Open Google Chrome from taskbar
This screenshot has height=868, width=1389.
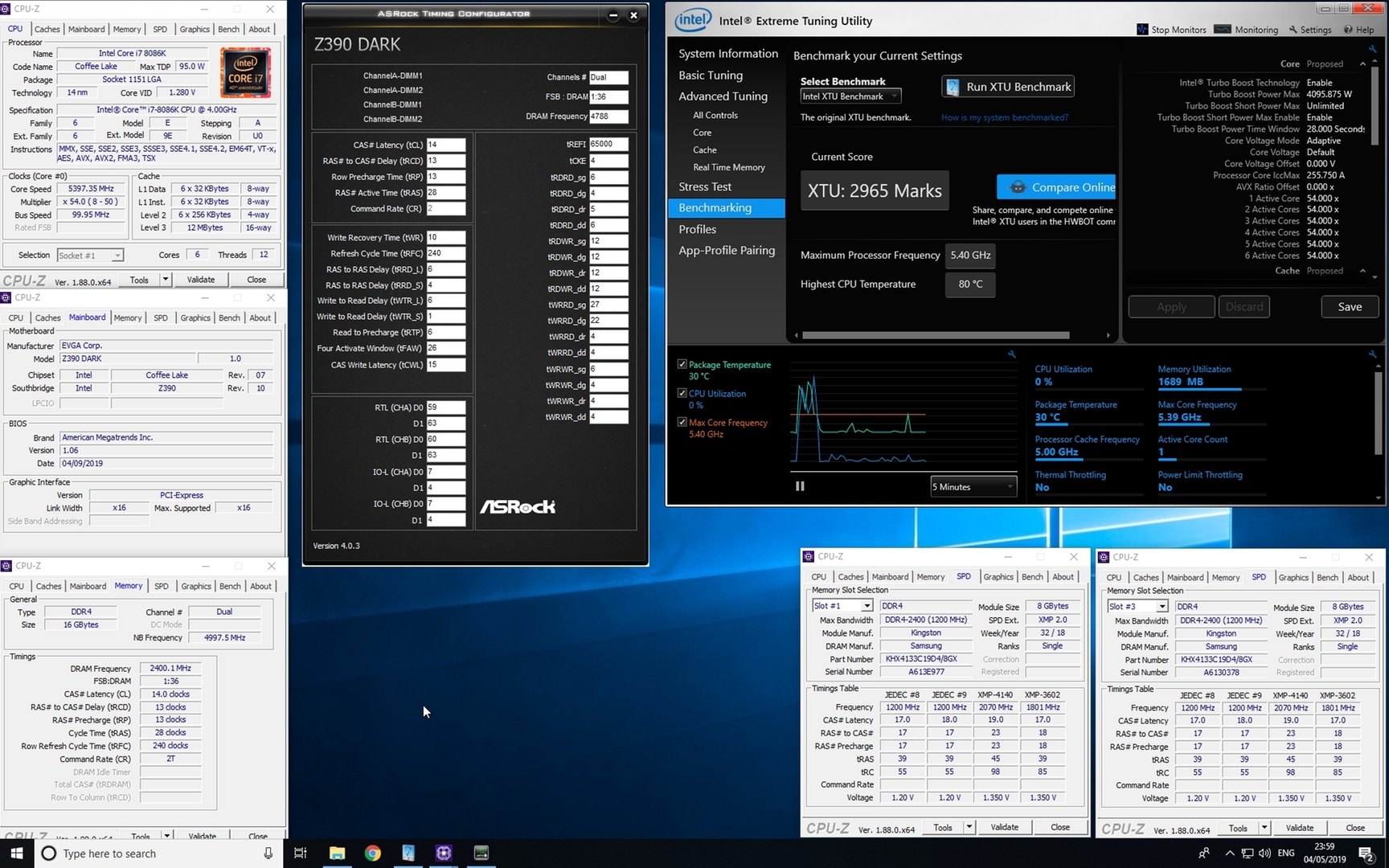pos(372,853)
